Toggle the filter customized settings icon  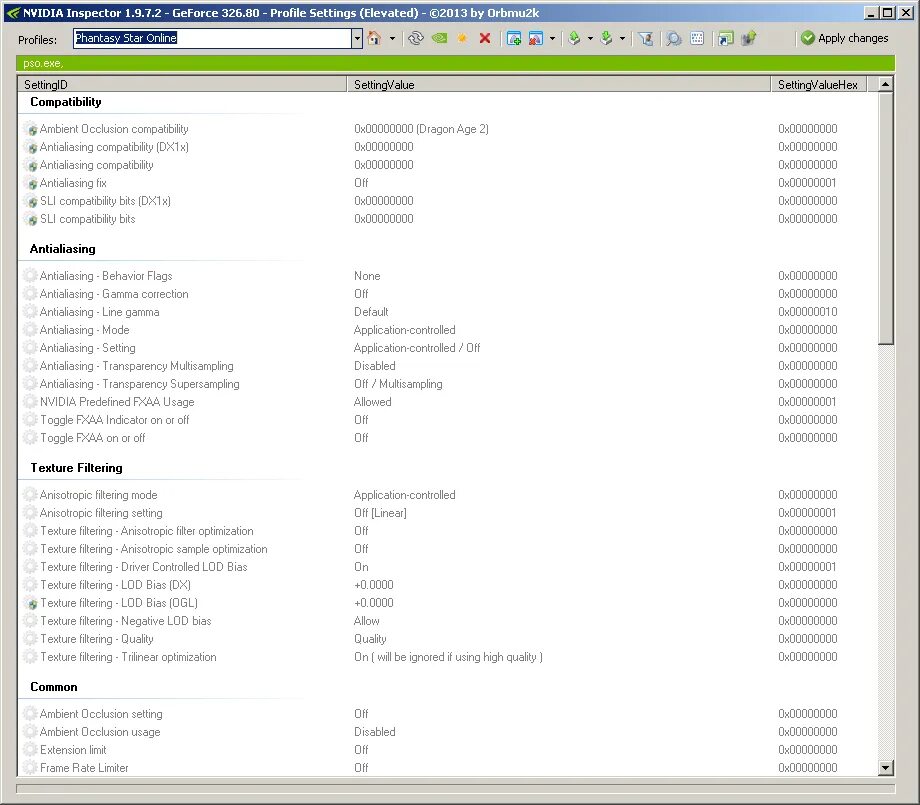click(x=646, y=39)
